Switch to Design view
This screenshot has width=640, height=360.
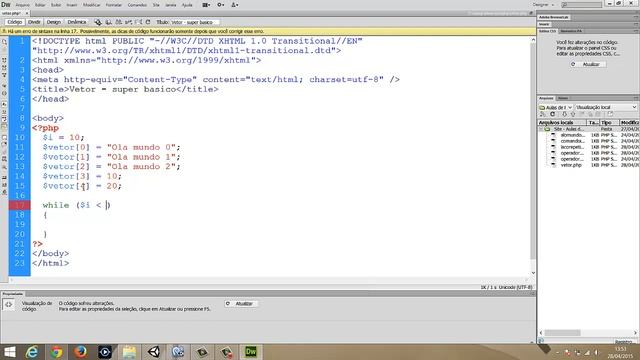pos(53,22)
